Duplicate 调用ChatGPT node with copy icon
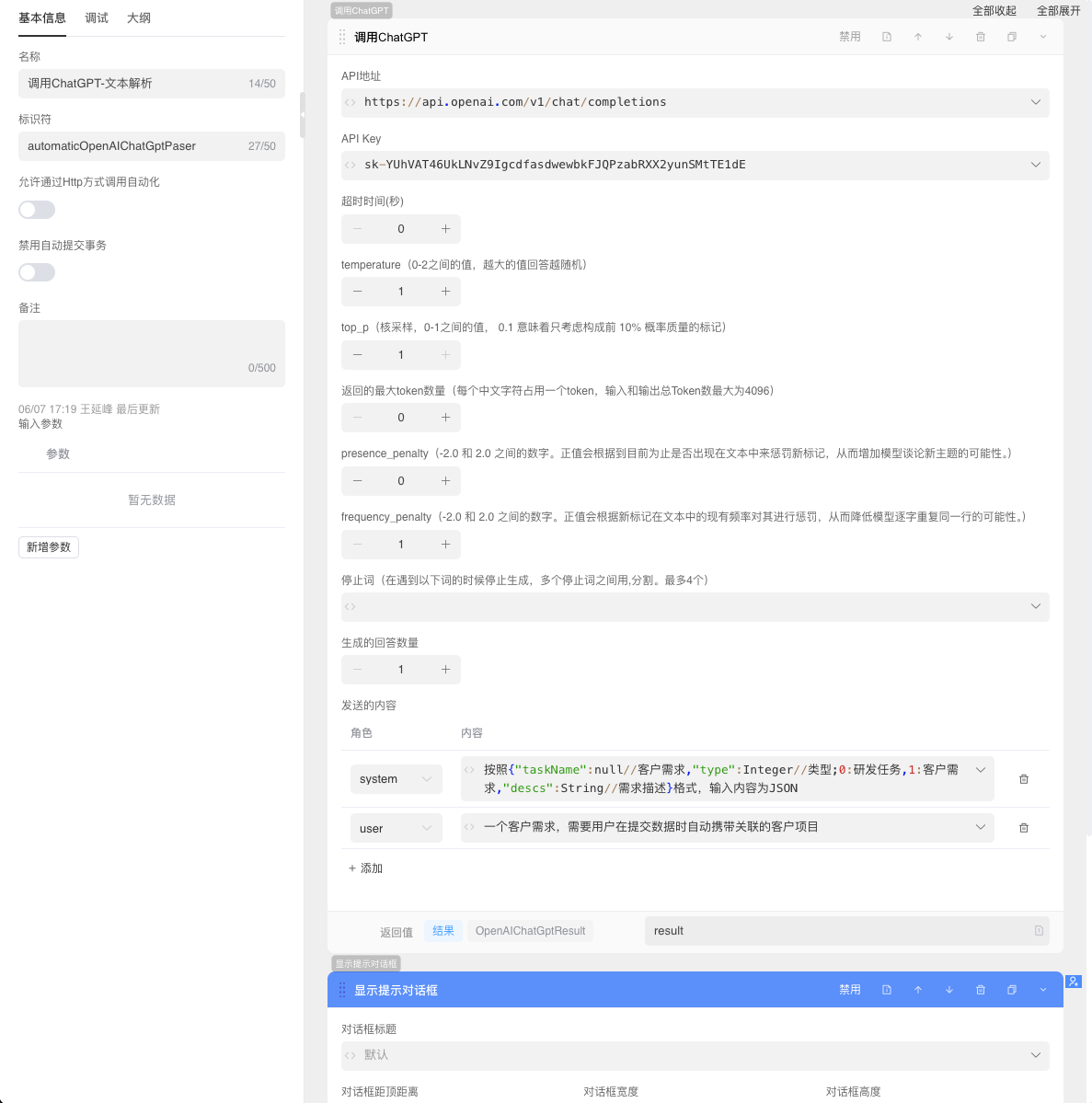 (x=1011, y=36)
